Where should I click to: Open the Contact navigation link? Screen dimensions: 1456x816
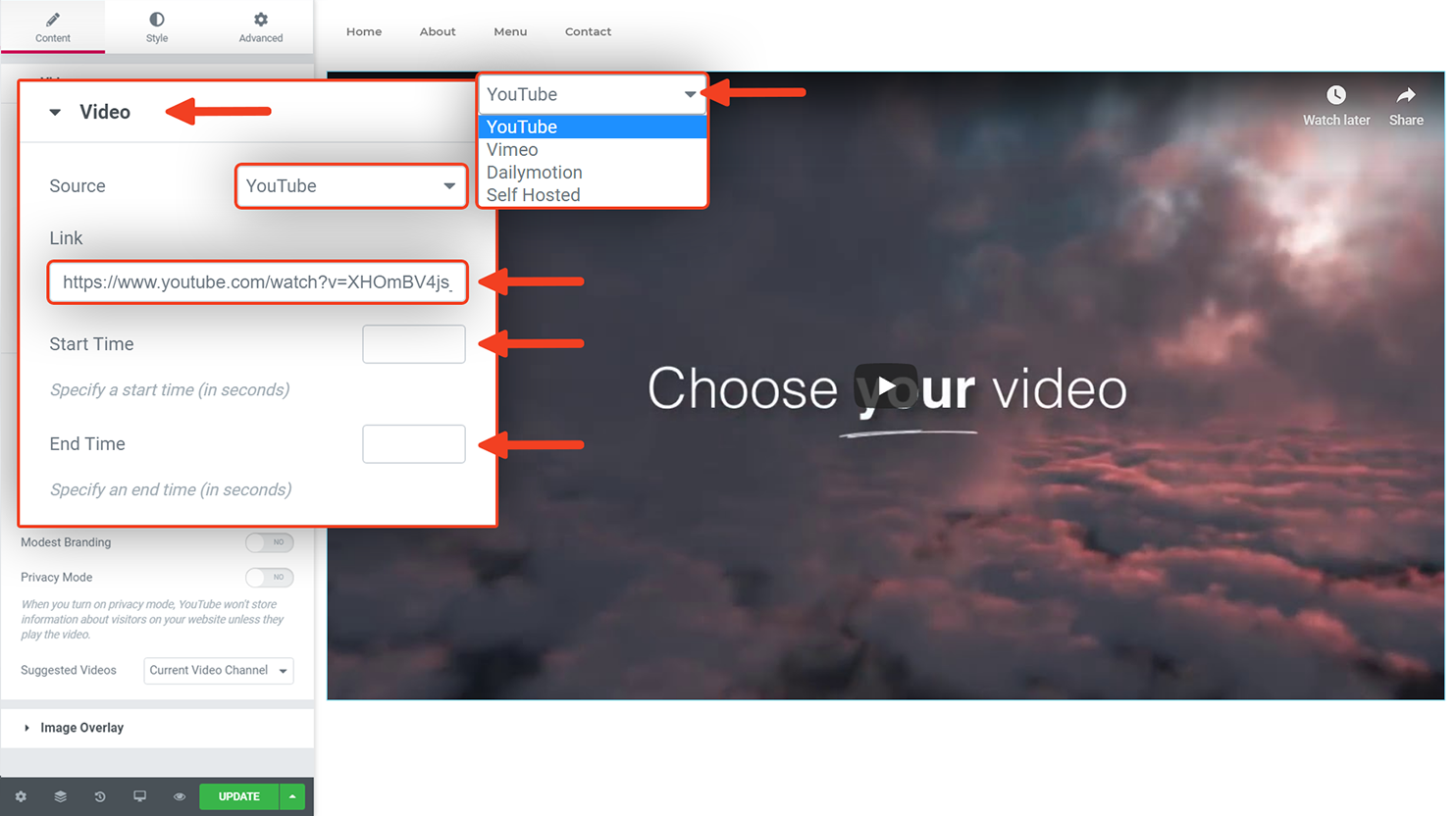coord(588,31)
